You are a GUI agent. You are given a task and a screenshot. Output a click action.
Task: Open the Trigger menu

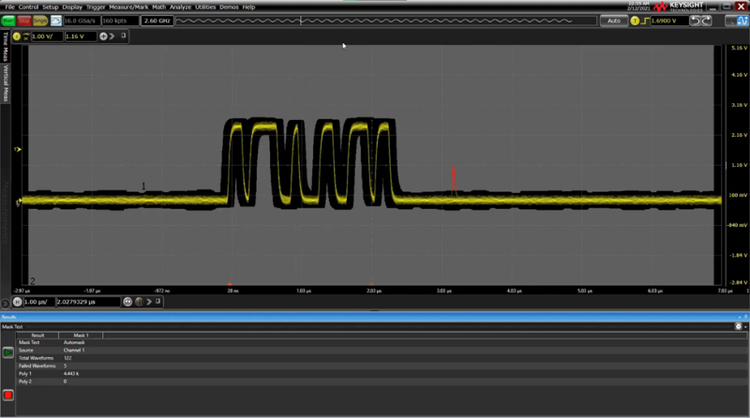click(x=95, y=6)
